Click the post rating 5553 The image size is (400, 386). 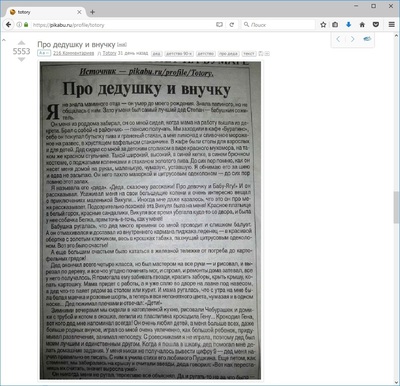21,51
